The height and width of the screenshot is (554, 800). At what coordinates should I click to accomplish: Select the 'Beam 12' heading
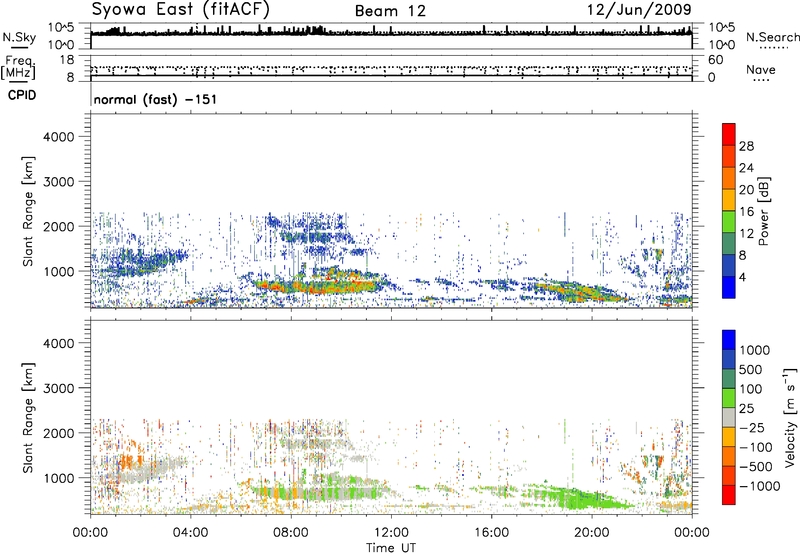[x=390, y=11]
